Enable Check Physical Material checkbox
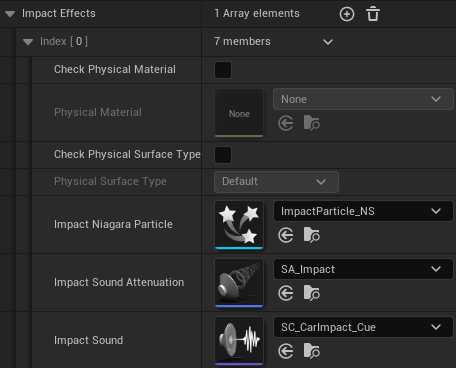456x368 pixels. point(223,70)
